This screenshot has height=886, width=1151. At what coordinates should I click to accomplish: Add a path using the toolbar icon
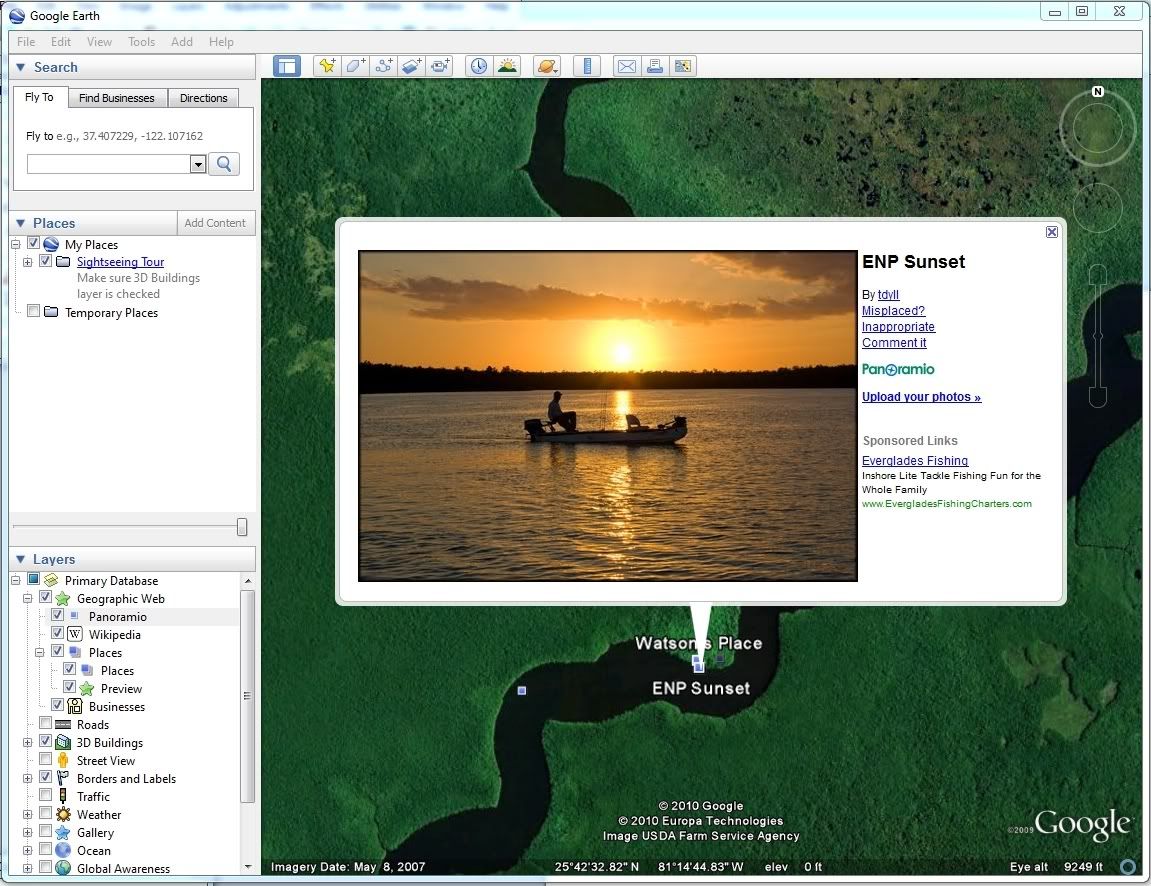coord(383,66)
